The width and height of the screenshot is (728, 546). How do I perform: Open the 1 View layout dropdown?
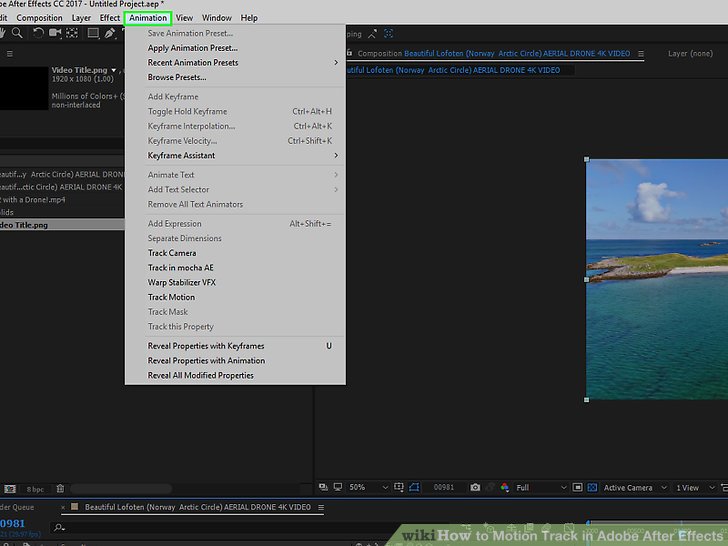tap(695, 488)
